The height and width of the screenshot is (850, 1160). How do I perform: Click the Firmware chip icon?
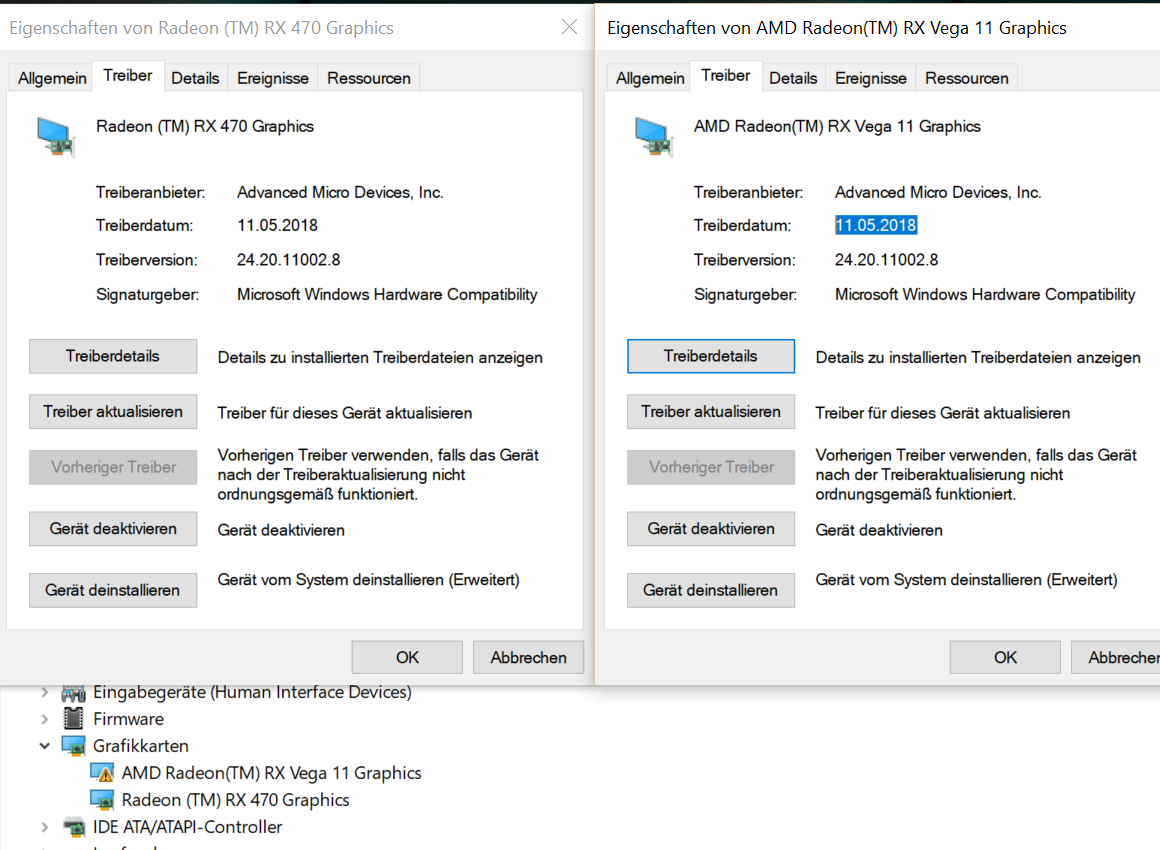click(73, 718)
